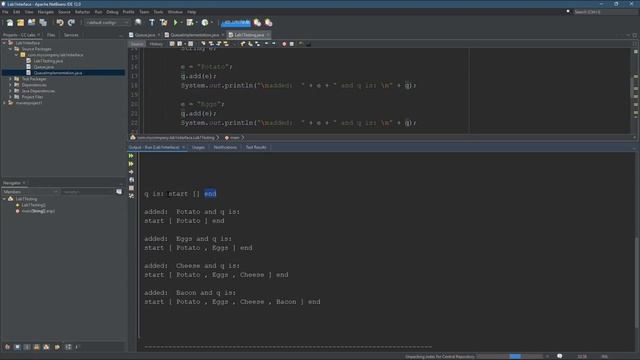Expand the mavenproject1 project node

pos(4,103)
